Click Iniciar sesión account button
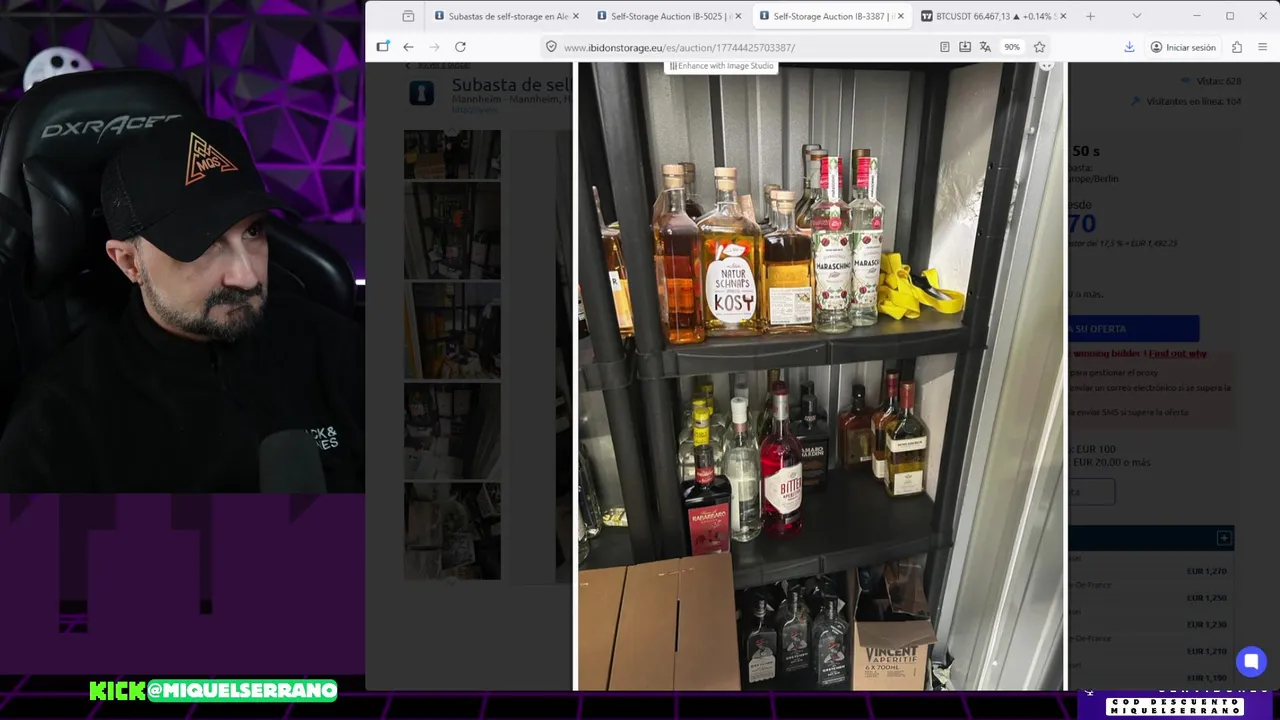Screen dimensions: 1280x720 coord(1183,47)
